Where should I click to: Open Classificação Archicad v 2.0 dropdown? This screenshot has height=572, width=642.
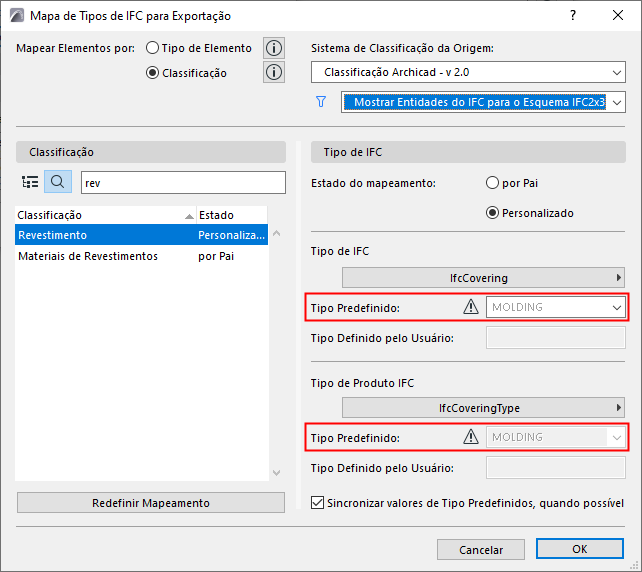click(x=468, y=73)
